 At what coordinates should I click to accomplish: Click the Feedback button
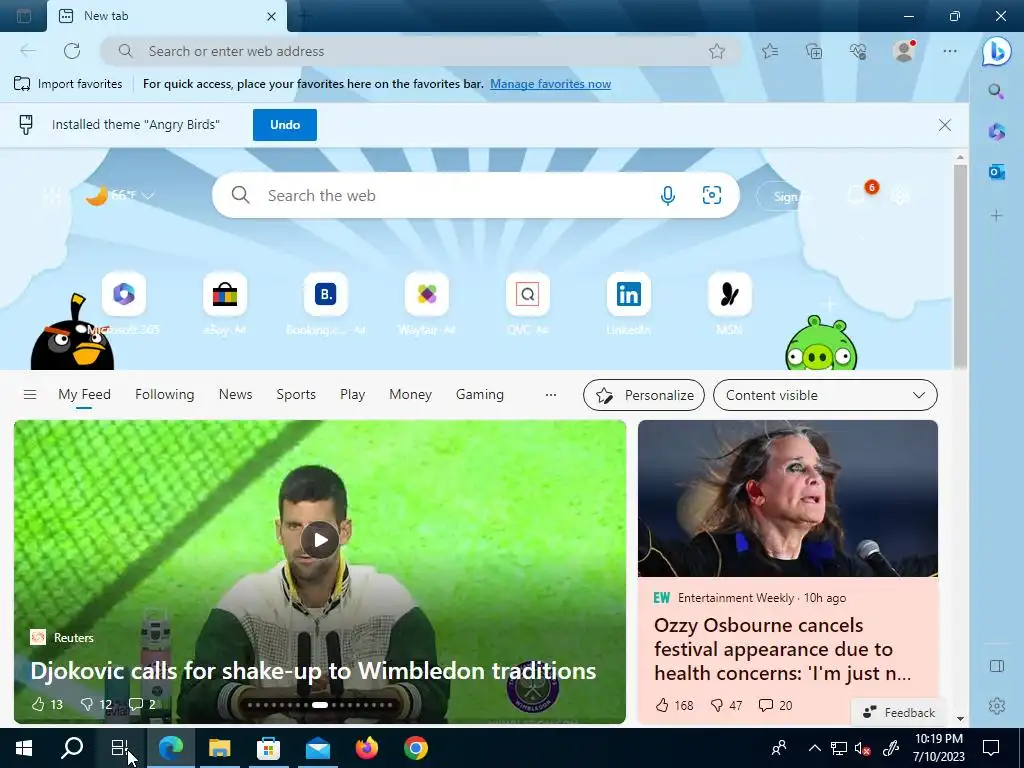click(x=898, y=712)
